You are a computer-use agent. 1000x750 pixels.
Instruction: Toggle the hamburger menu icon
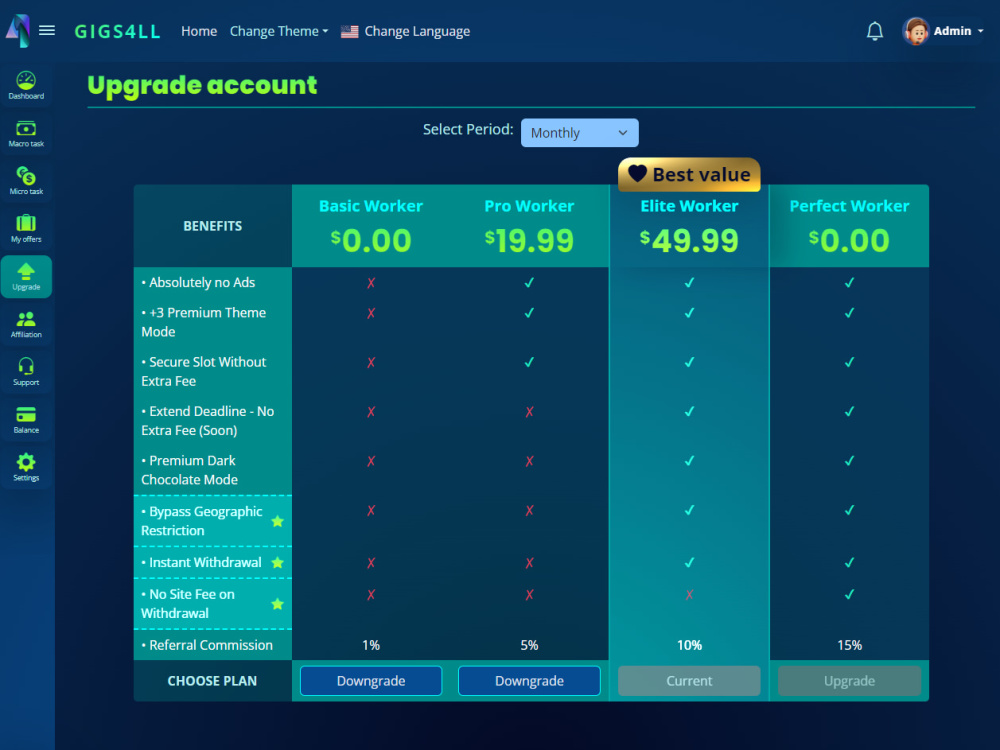[47, 31]
